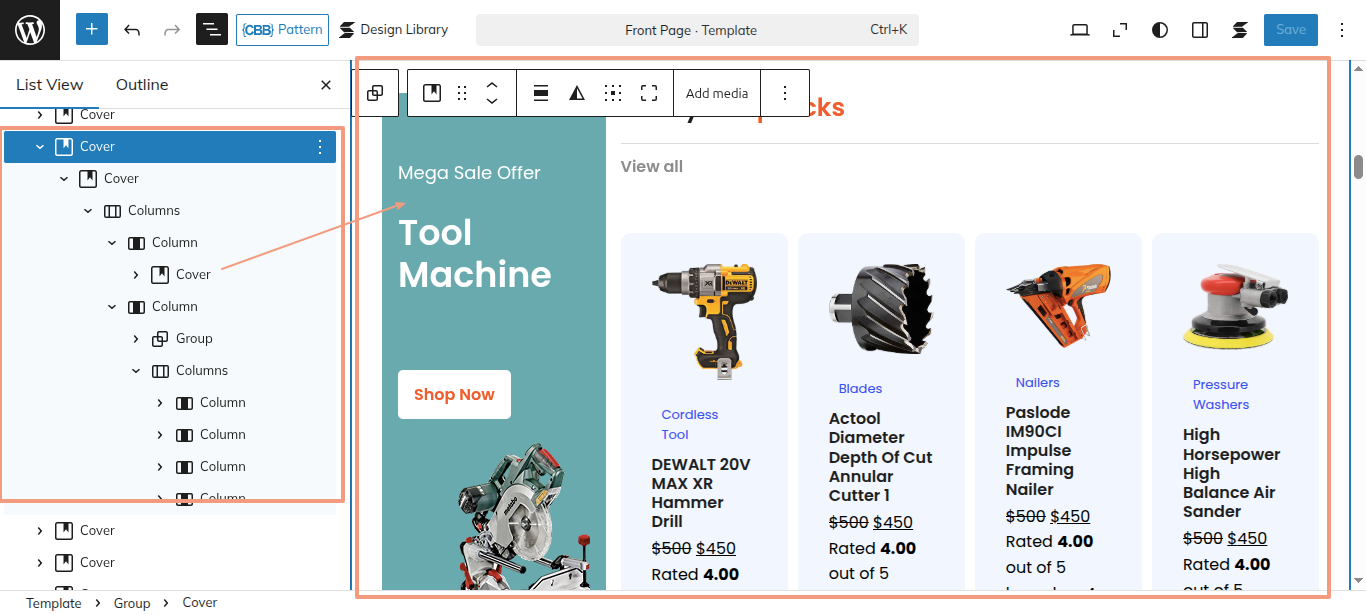Collapse the first Columns block
Image resolution: width=1366 pixels, height=615 pixels.
88,211
